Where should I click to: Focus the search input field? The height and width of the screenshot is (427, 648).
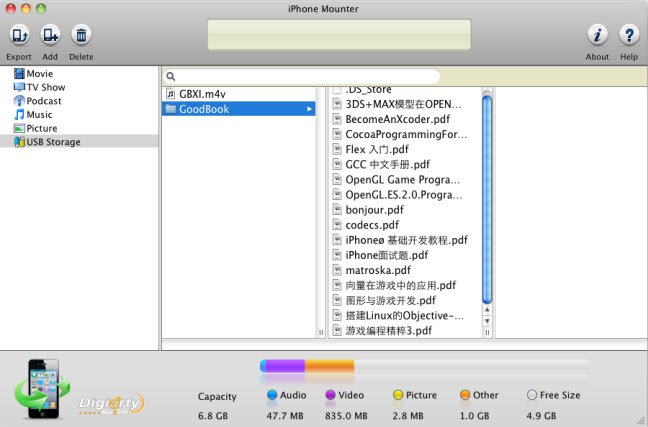(302, 76)
